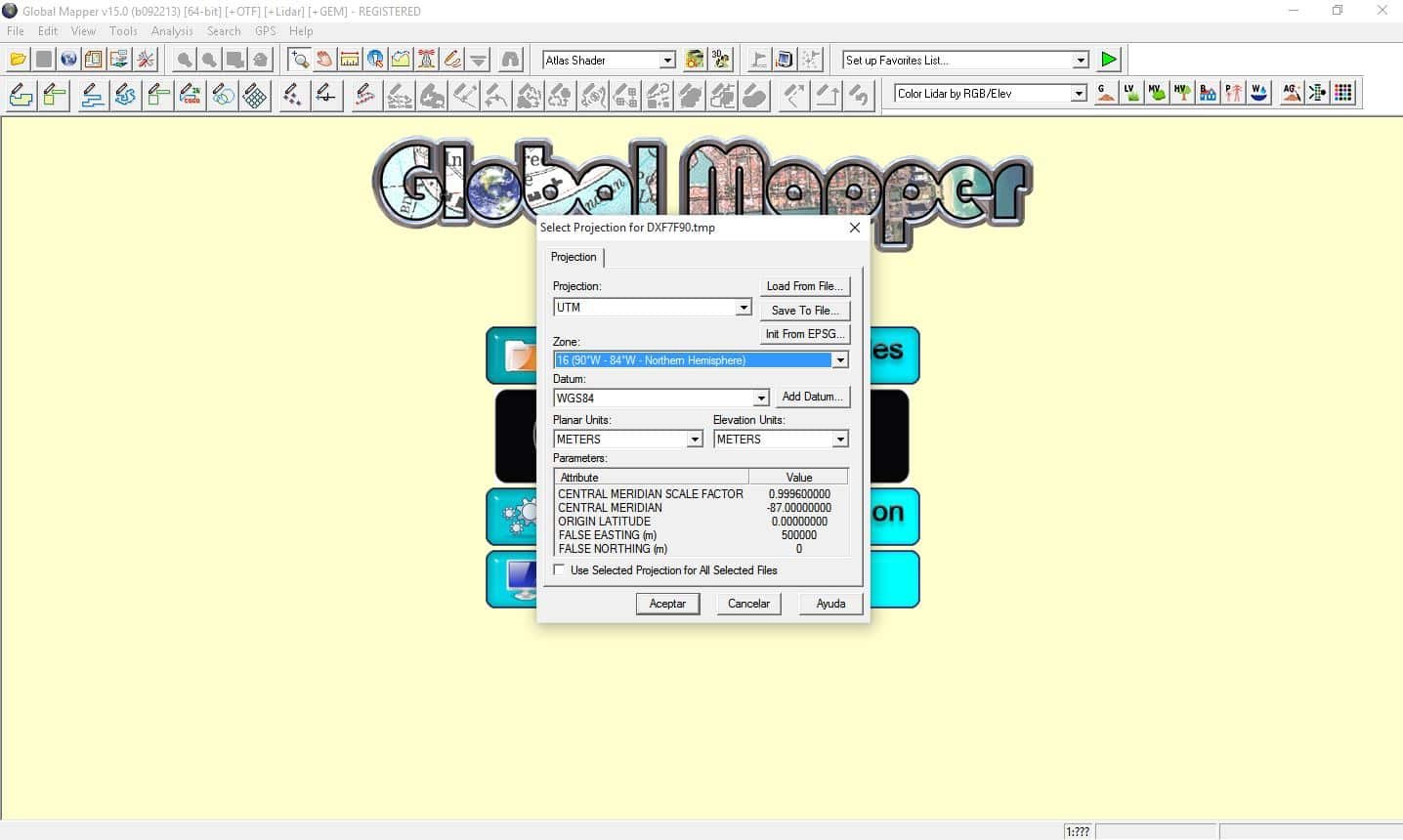The width and height of the screenshot is (1403, 840).
Task: Open the Tools menu
Action: coord(123,31)
